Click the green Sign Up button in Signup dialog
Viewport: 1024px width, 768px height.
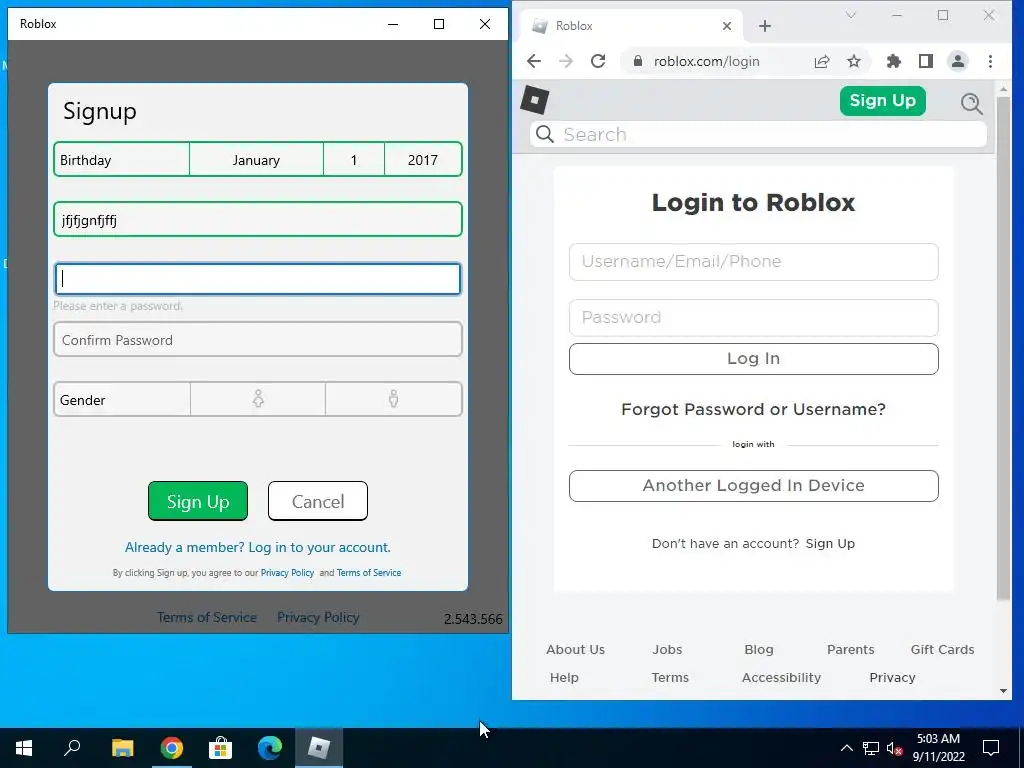tap(198, 501)
